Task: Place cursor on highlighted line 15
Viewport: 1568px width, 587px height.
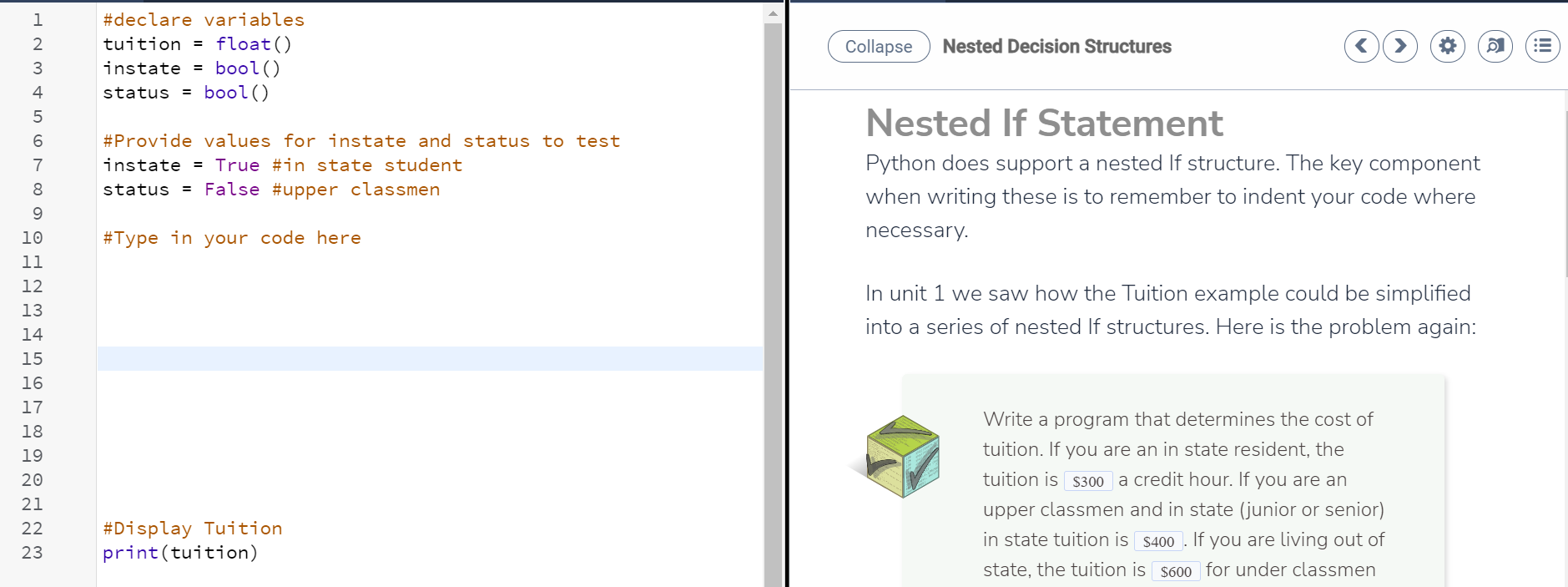Action: point(417,359)
